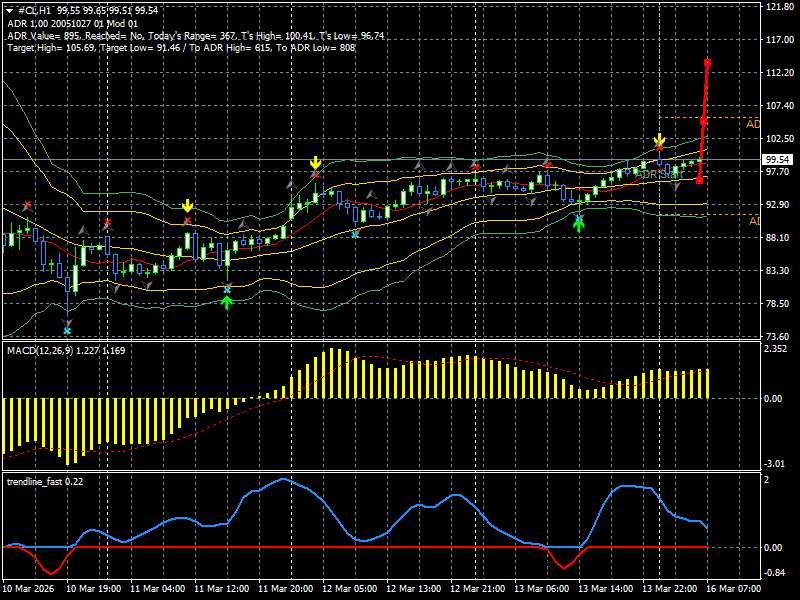Click the red X signal marker near 11 Mar 20:00
800x600 pixels.
[316, 174]
